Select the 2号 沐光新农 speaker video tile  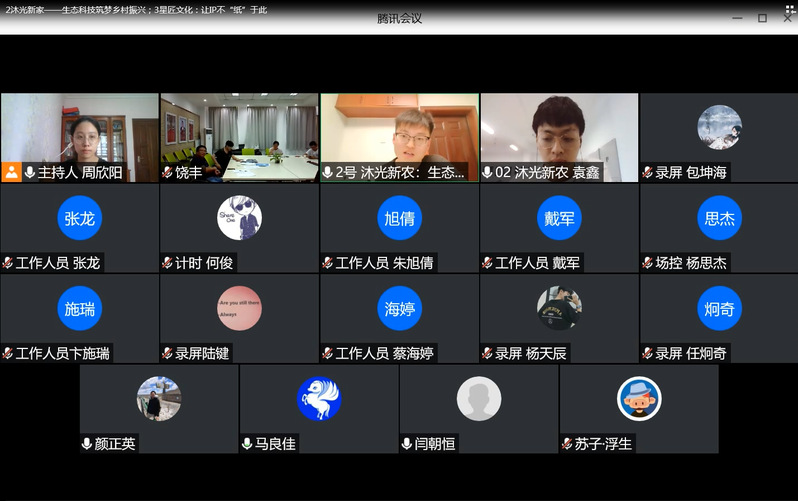pos(399,130)
